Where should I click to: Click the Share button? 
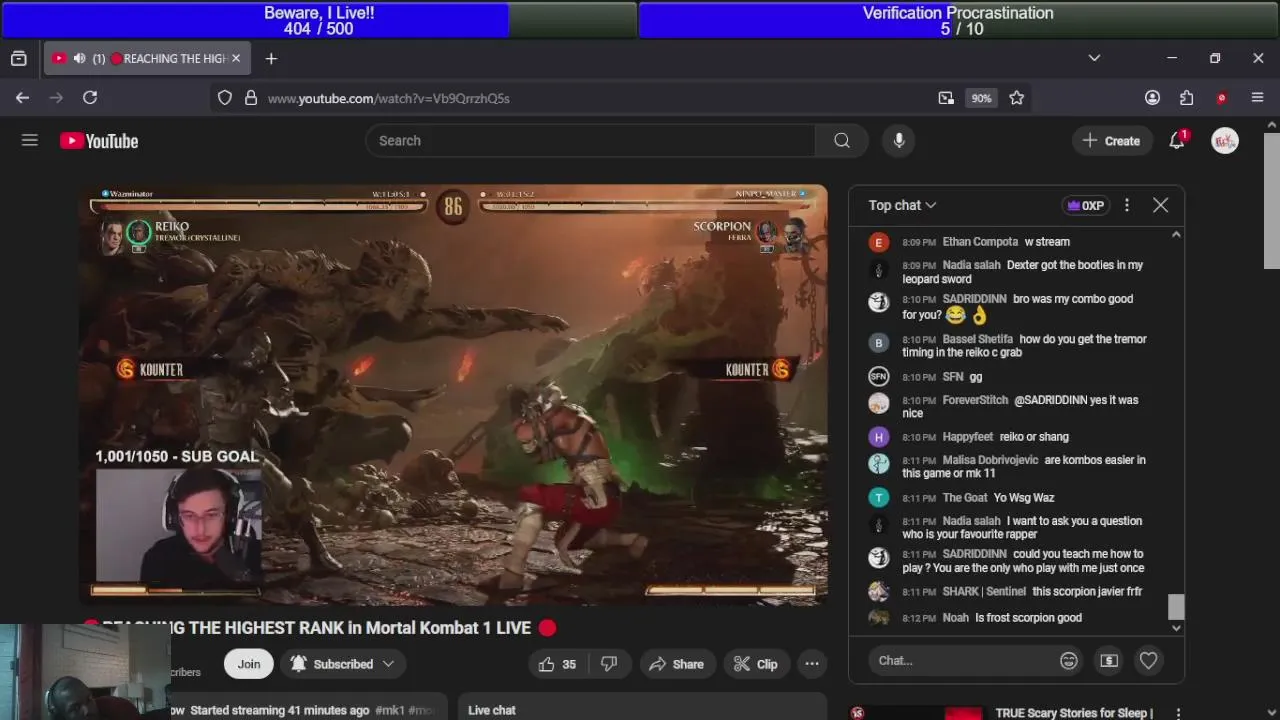676,664
